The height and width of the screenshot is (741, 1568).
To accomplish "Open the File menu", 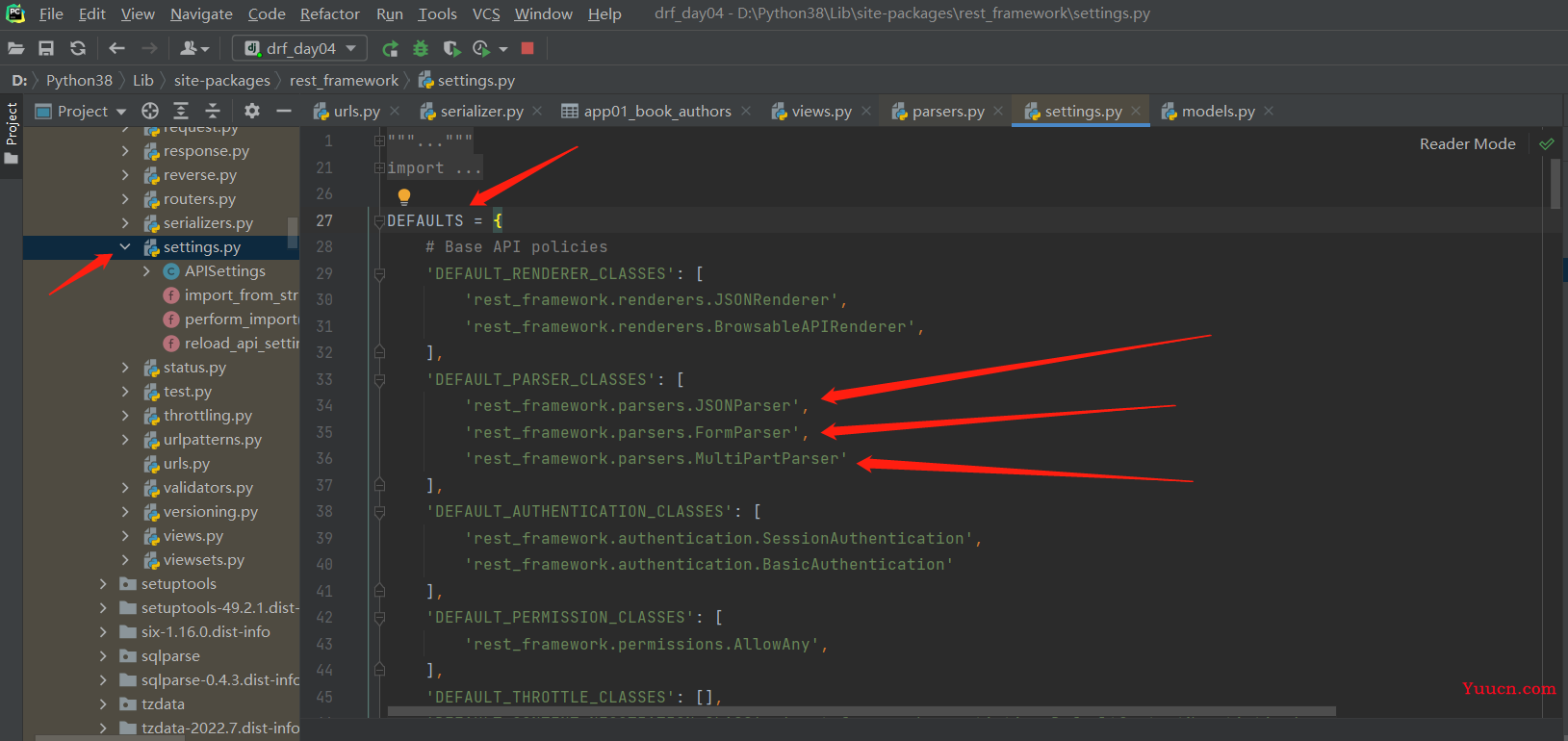I will coord(51,13).
